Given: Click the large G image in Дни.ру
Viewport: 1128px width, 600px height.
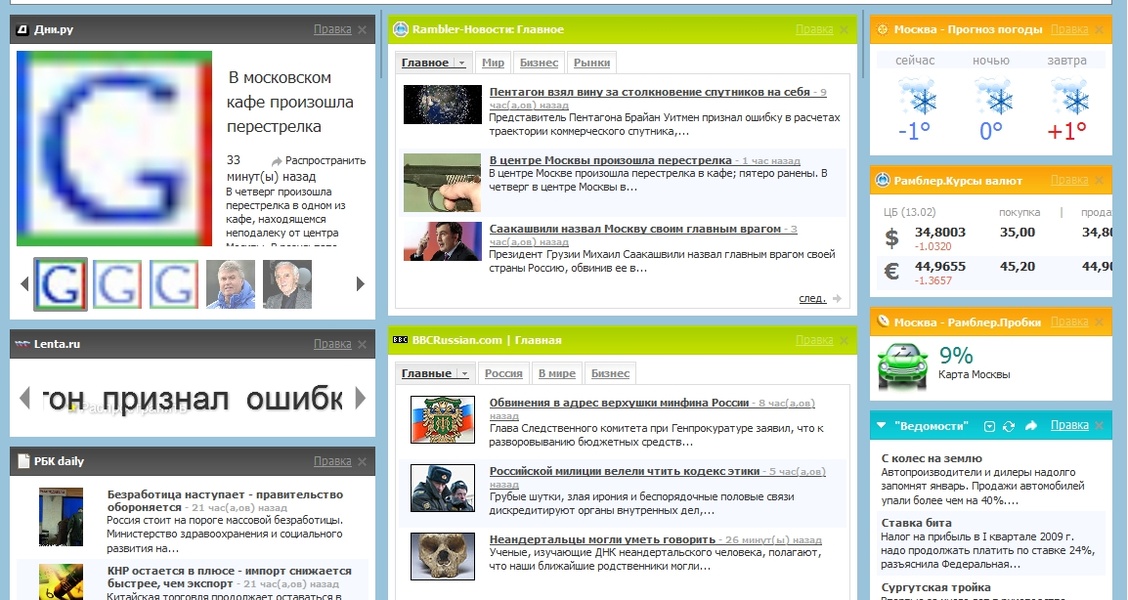Looking at the screenshot, I should pos(114,148).
